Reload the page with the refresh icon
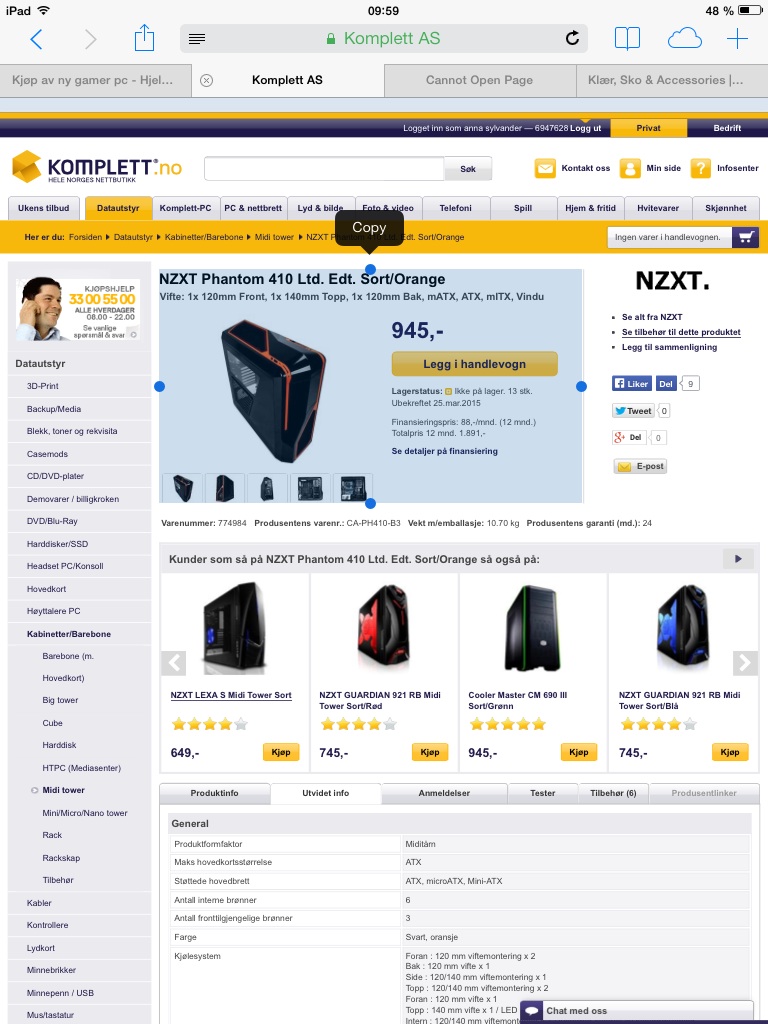This screenshot has width=768, height=1024. pos(572,39)
